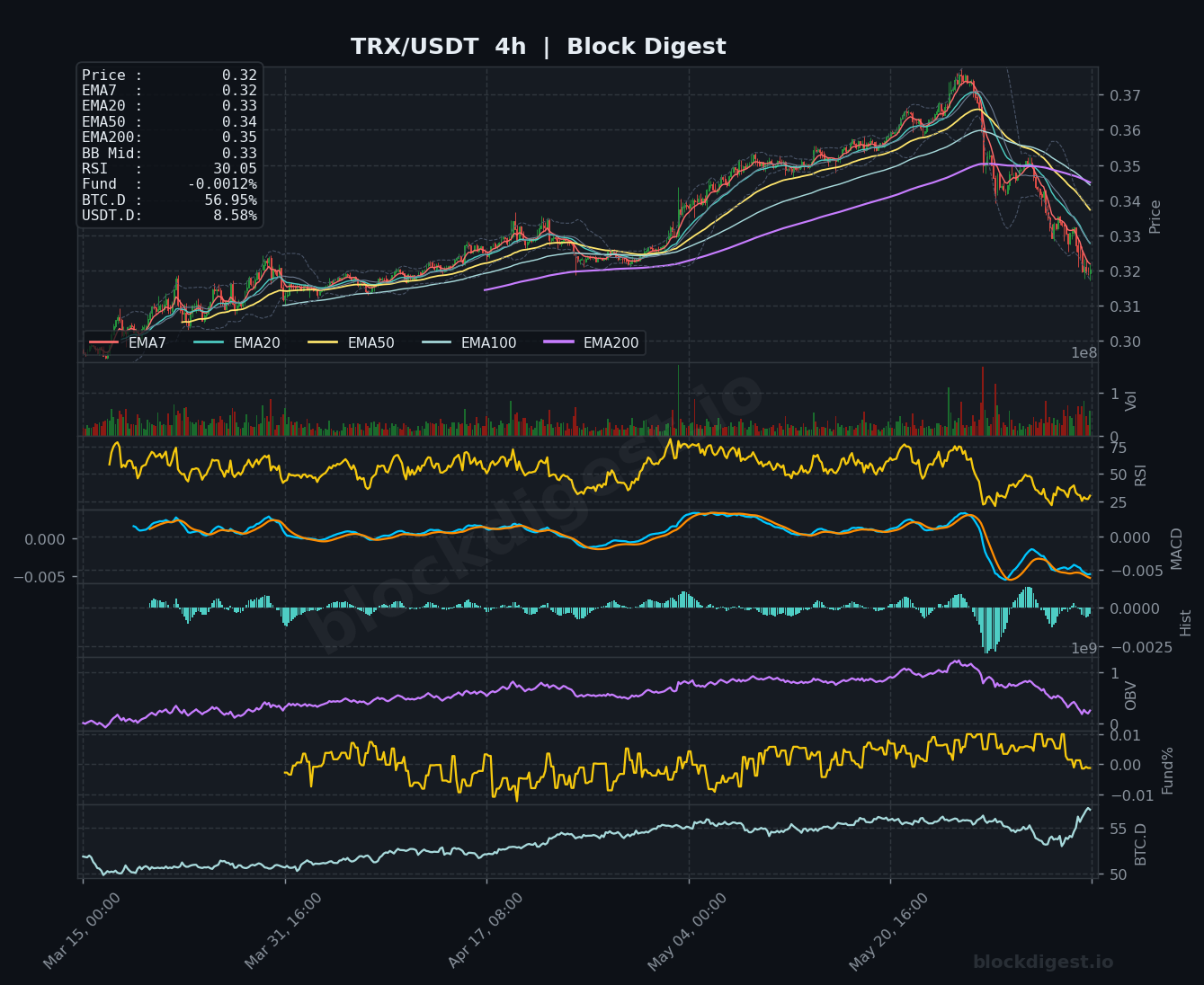The image size is (1204, 985).
Task: Click the EMA50 legend entry
Action: [x=351, y=342]
